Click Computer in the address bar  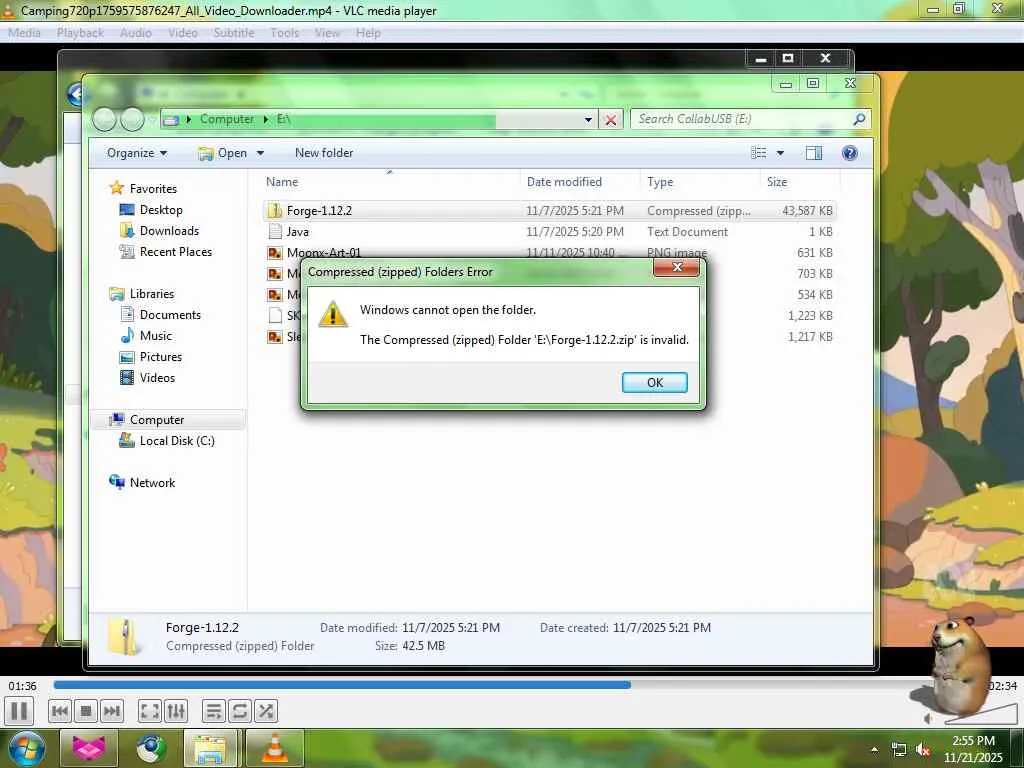click(227, 119)
